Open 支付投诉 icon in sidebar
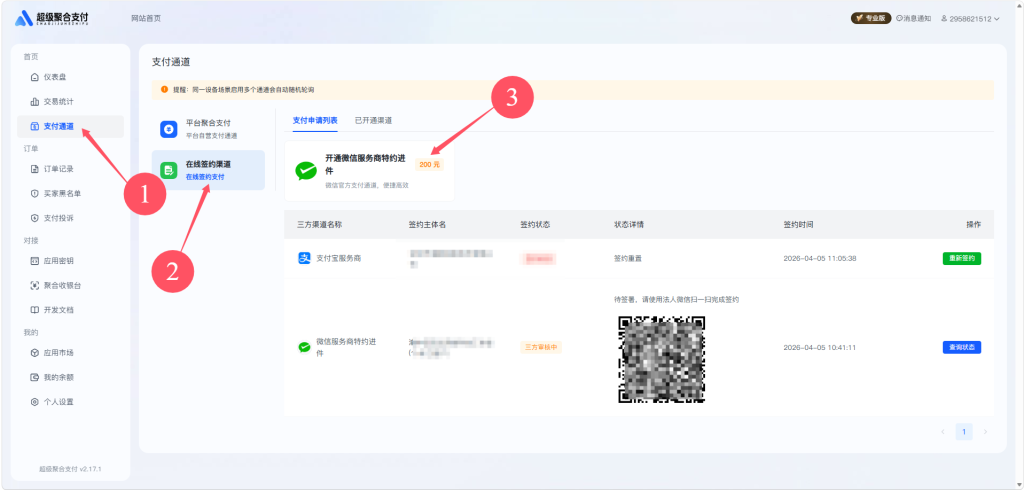Image resolution: width=1024 pixels, height=490 pixels. coord(35,218)
